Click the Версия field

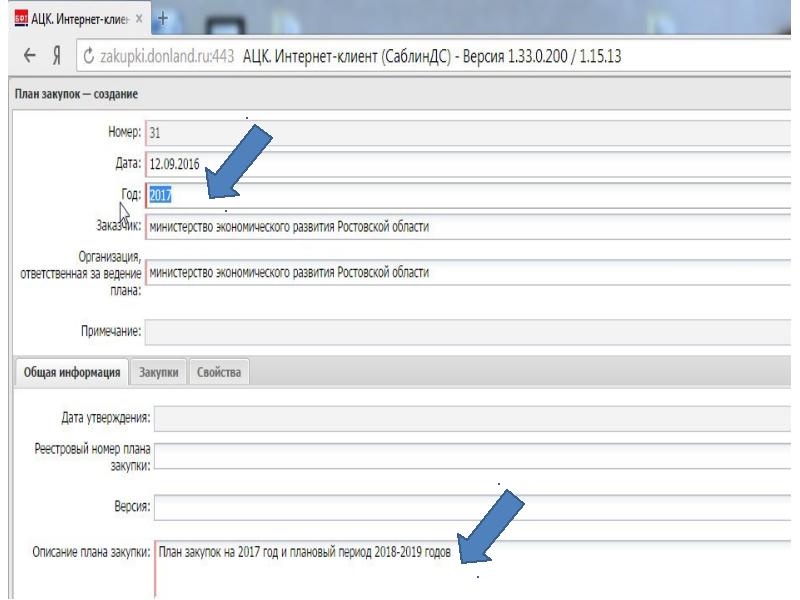pyautogui.click(x=472, y=507)
